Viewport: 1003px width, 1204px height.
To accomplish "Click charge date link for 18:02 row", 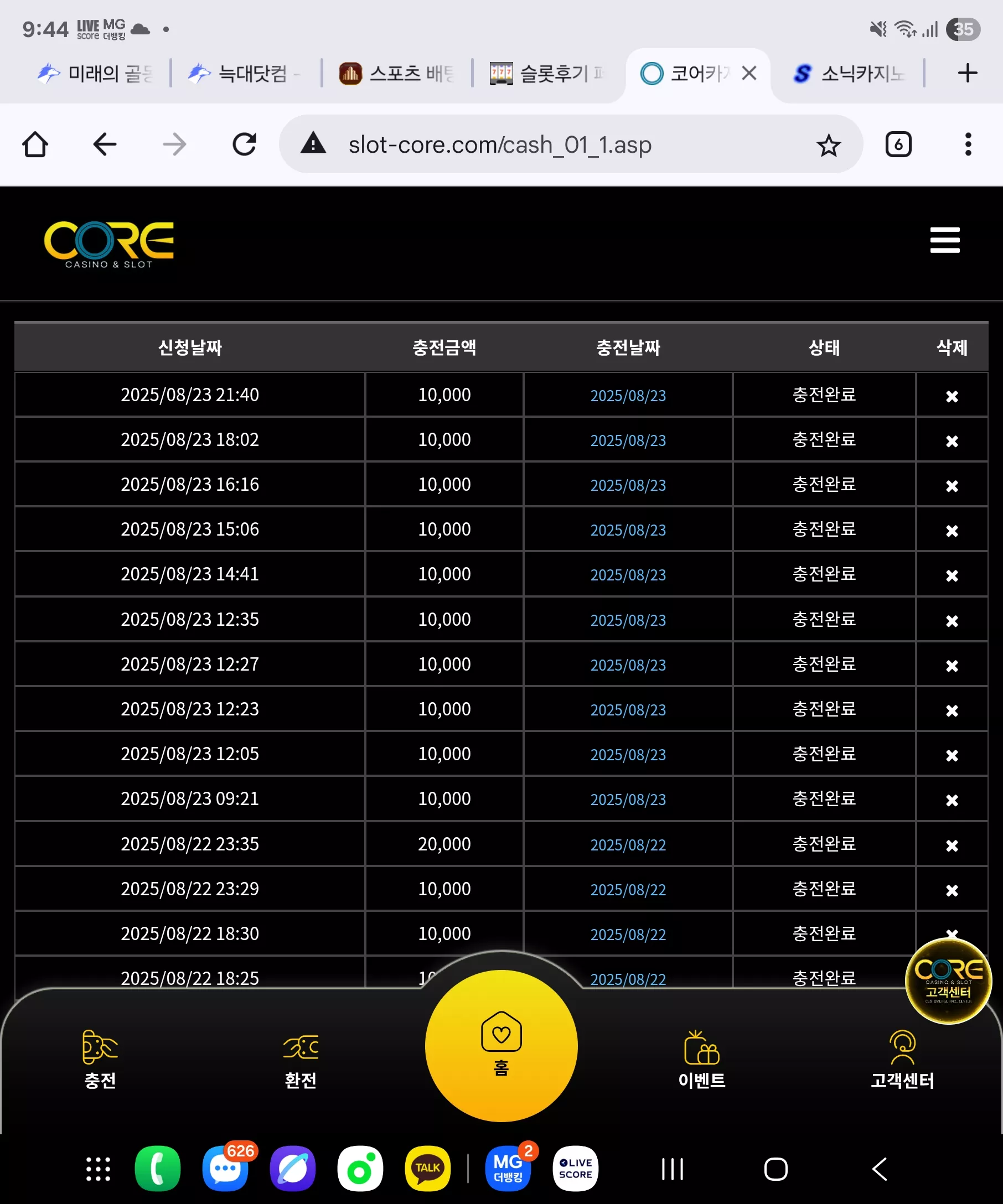I will 628,441.
